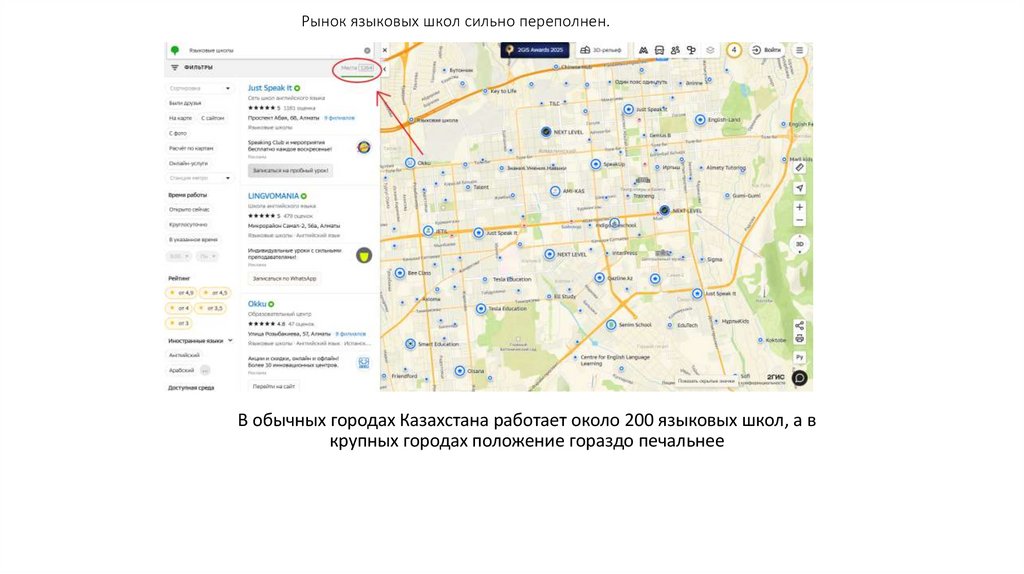Click the print map icon
The image size is (1024, 574).
(799, 338)
